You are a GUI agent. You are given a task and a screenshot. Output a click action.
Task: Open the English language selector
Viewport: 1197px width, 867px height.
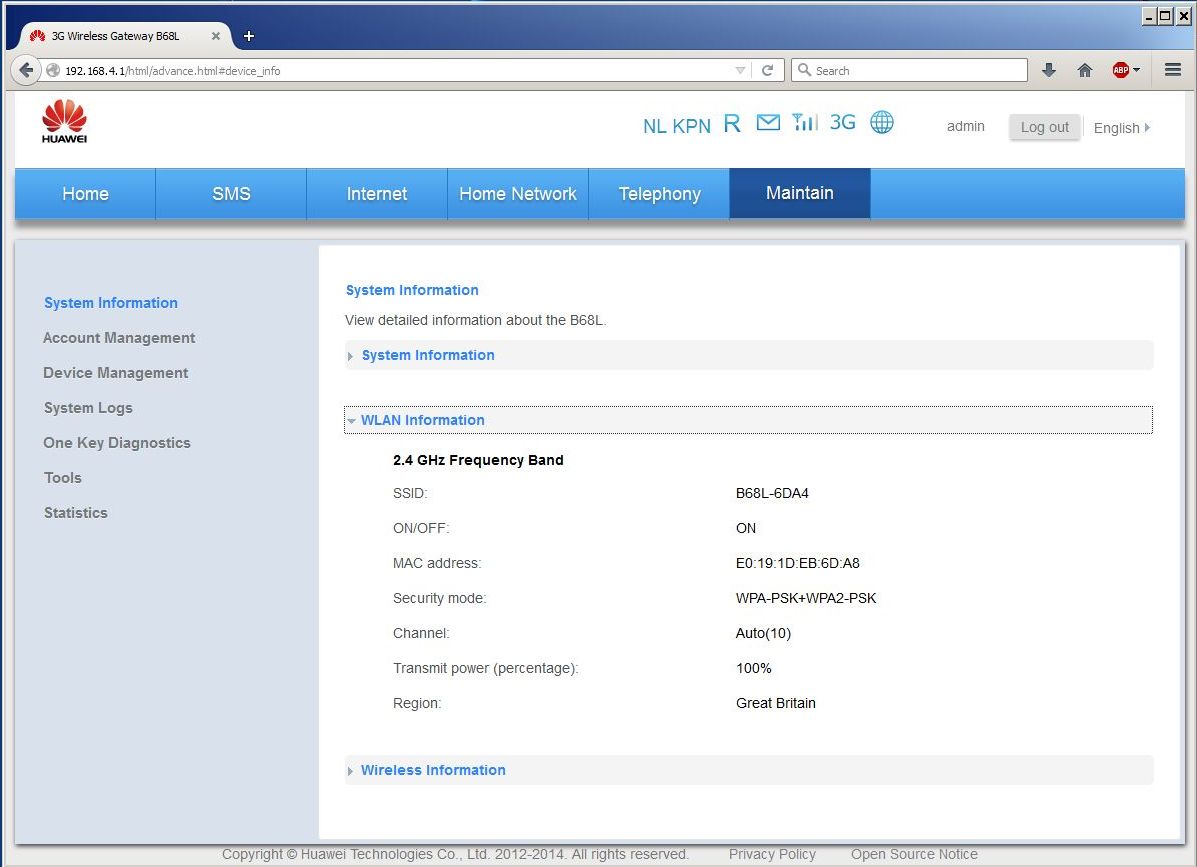tap(1121, 127)
